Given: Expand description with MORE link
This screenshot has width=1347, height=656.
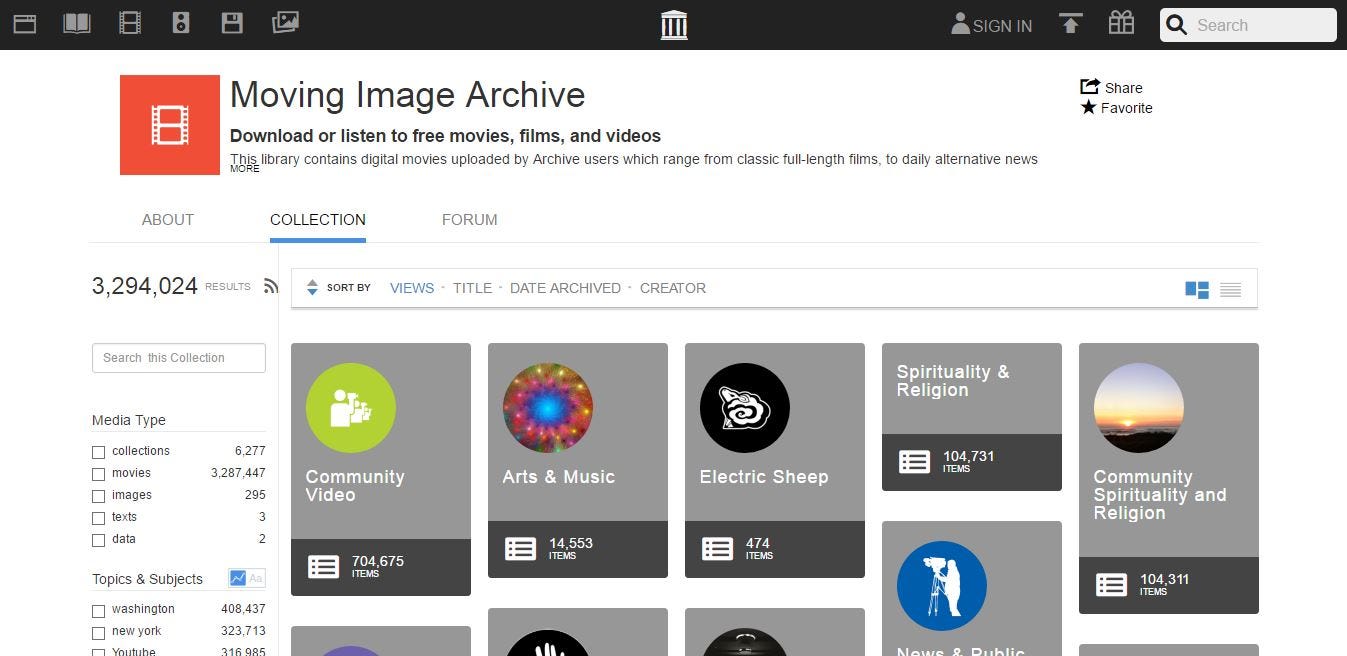Looking at the screenshot, I should pyautogui.click(x=244, y=169).
